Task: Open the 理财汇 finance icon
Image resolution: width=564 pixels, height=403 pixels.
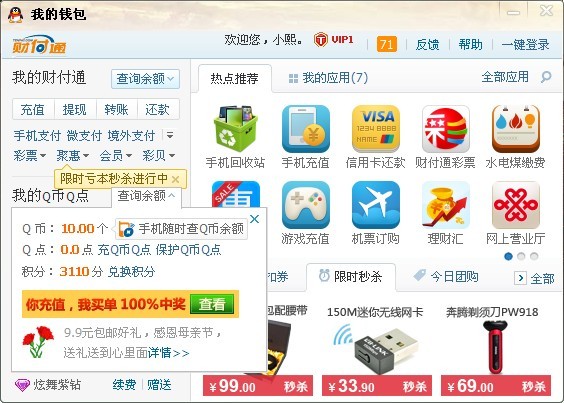Action: [x=445, y=205]
